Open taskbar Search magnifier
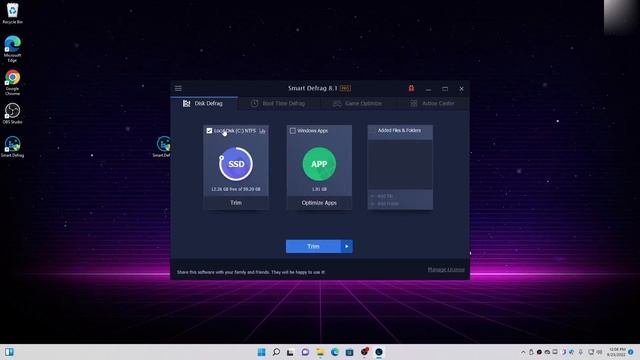This screenshot has width=640, height=360. (x=276, y=352)
